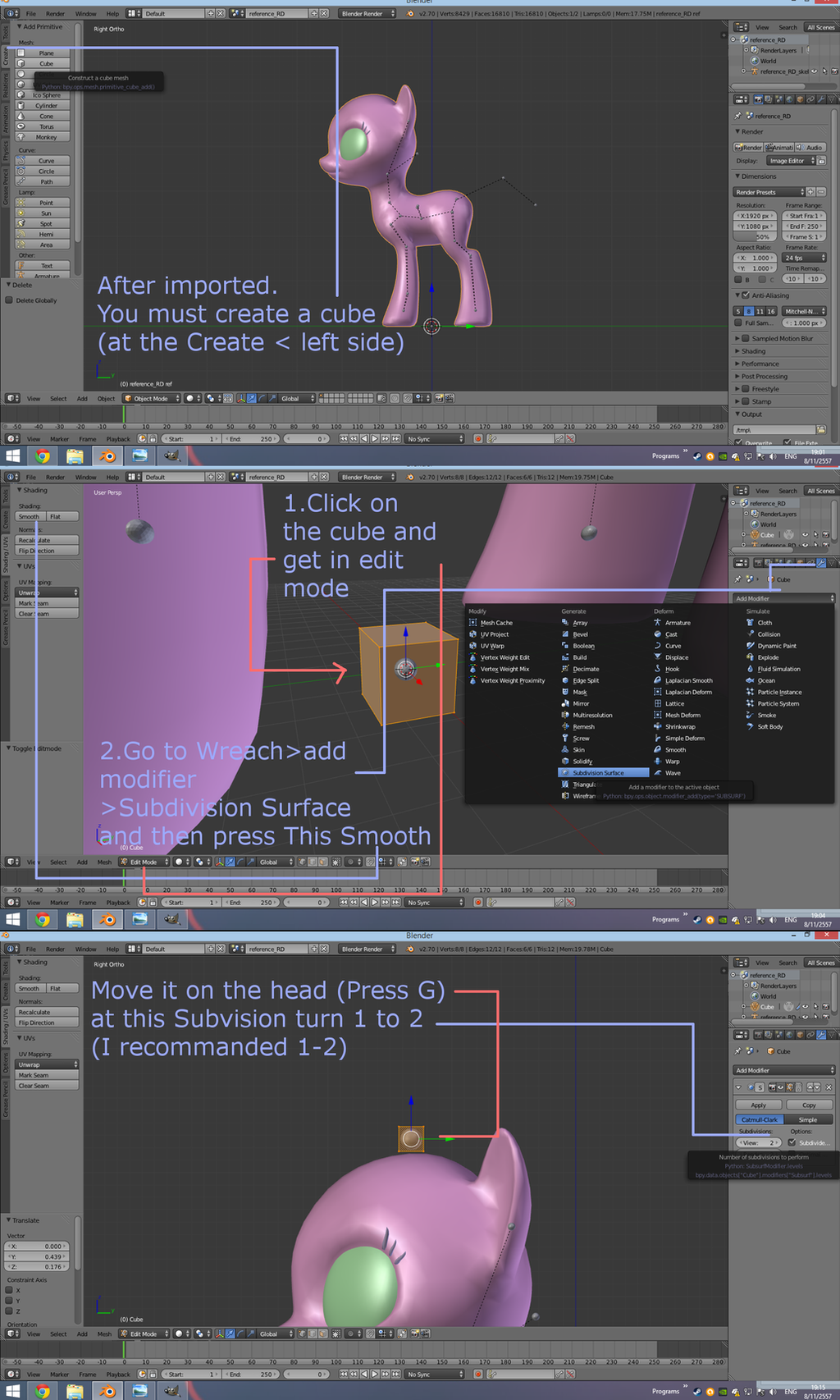Viewport: 840px width, 1400px height.
Task: Add a Text object from Other
Action: click(x=43, y=266)
